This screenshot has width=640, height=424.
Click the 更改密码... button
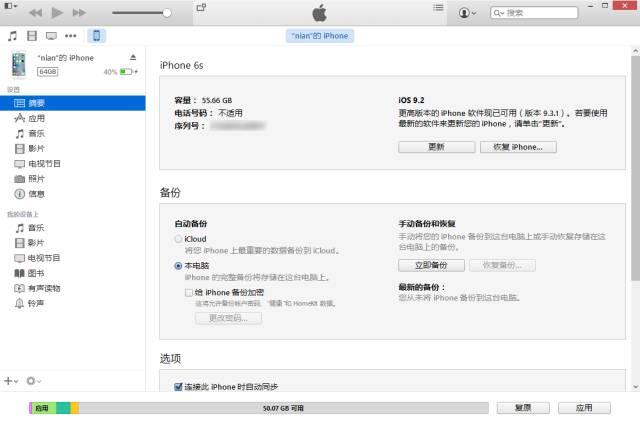228,318
